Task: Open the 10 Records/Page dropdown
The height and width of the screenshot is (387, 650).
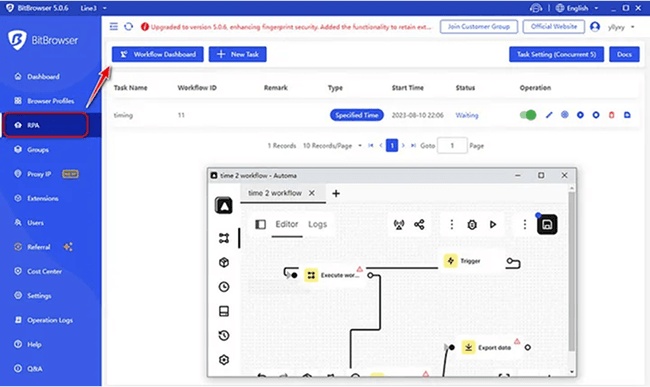Action: [332, 146]
